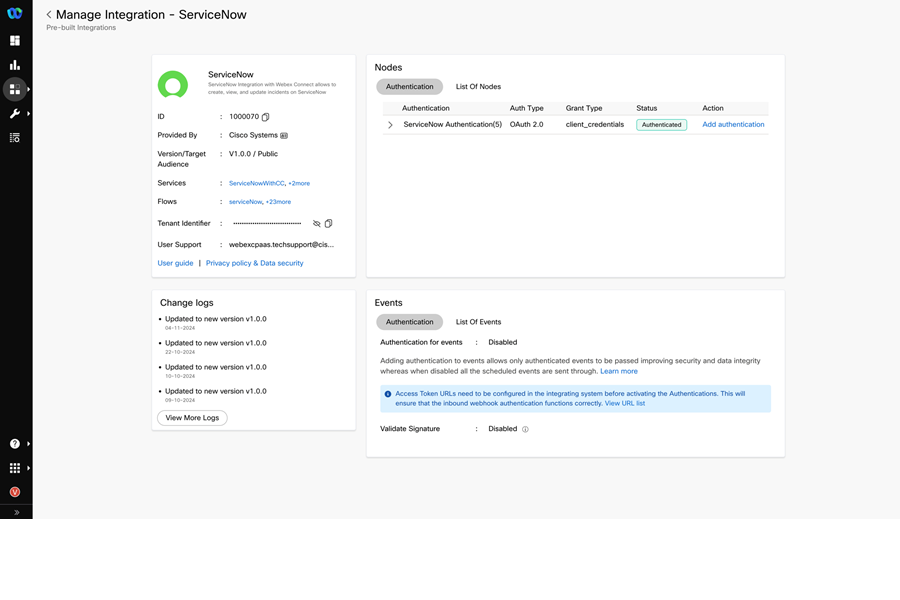Open the red user profile avatar

[15, 492]
